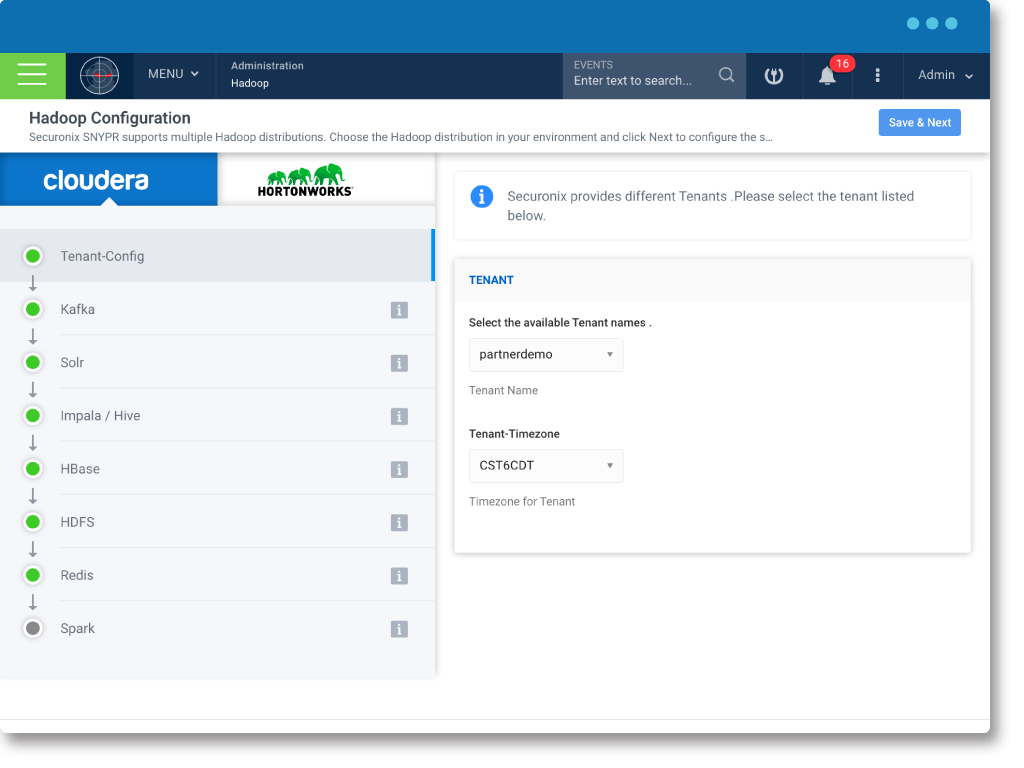Click the info icon next to Solr
Image resolution: width=1024 pixels, height=768 pixels.
(399, 363)
